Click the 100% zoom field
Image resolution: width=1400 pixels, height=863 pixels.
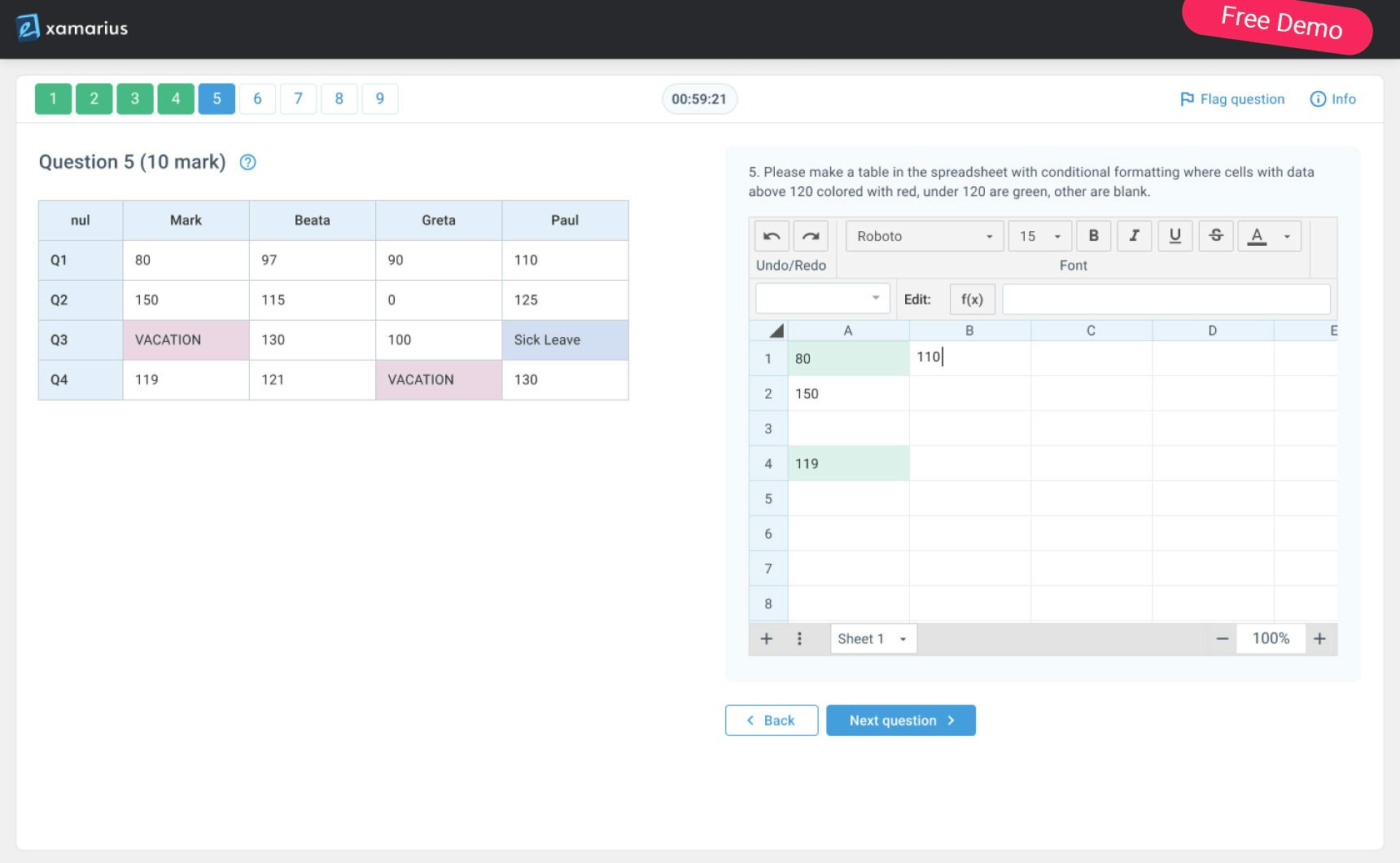pyautogui.click(x=1271, y=639)
